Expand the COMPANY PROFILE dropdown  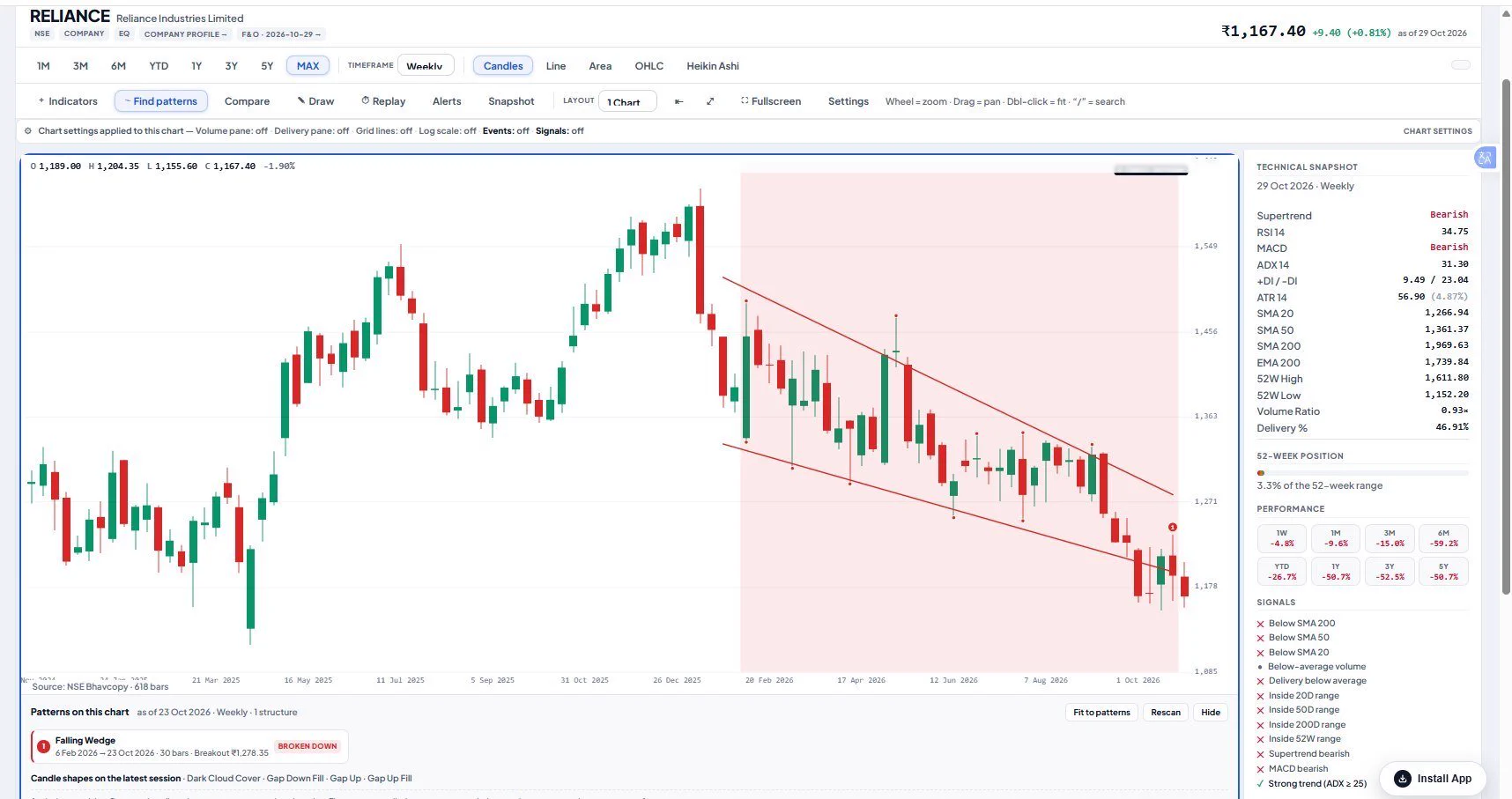tap(185, 34)
